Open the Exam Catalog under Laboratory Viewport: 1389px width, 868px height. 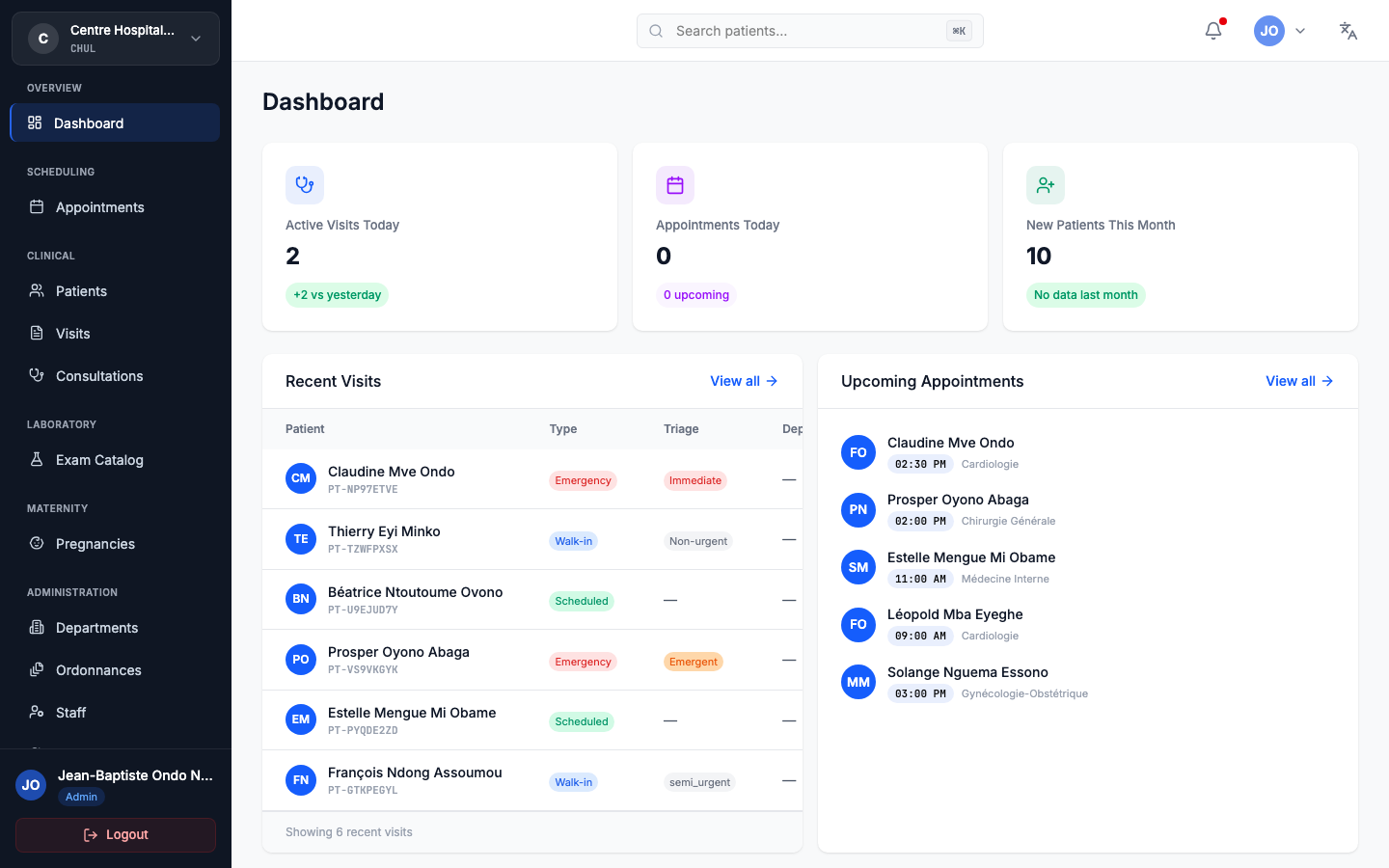point(38,459)
